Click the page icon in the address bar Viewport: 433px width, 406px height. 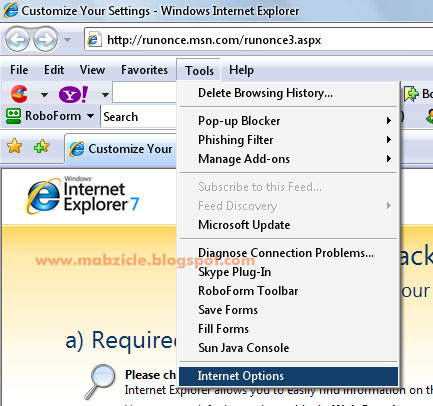click(94, 40)
